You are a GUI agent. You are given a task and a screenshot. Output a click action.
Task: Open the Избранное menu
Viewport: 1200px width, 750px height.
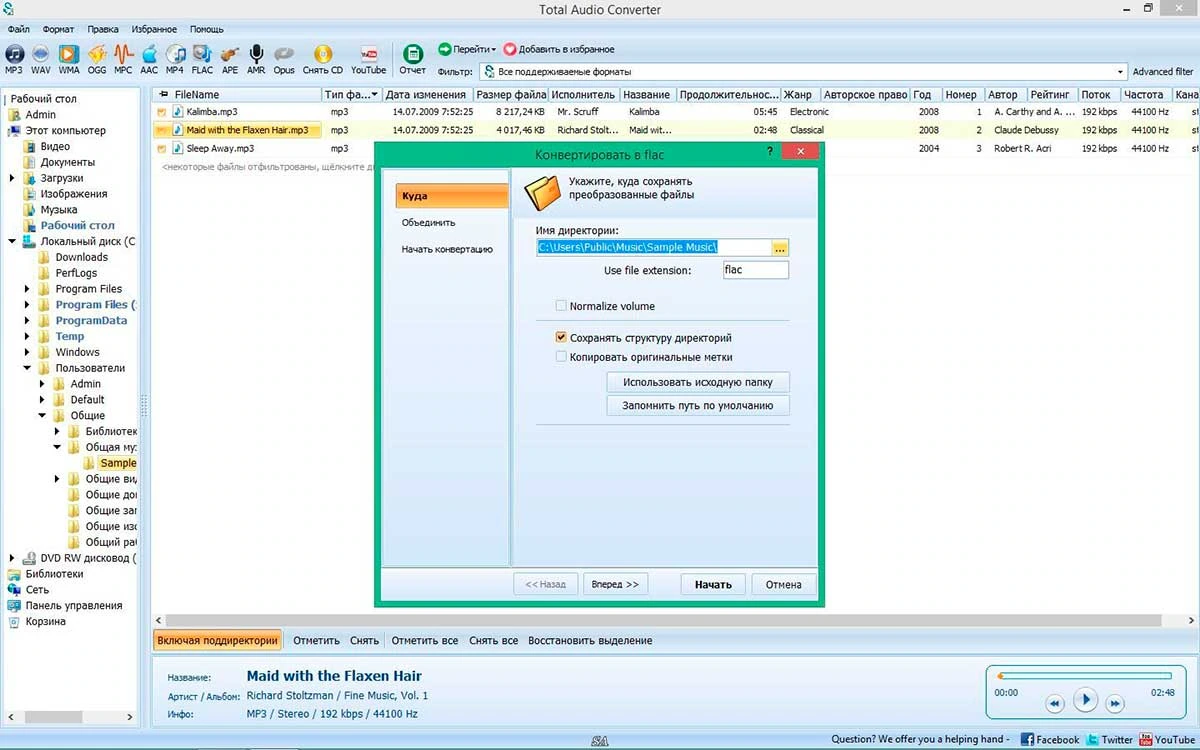(153, 29)
